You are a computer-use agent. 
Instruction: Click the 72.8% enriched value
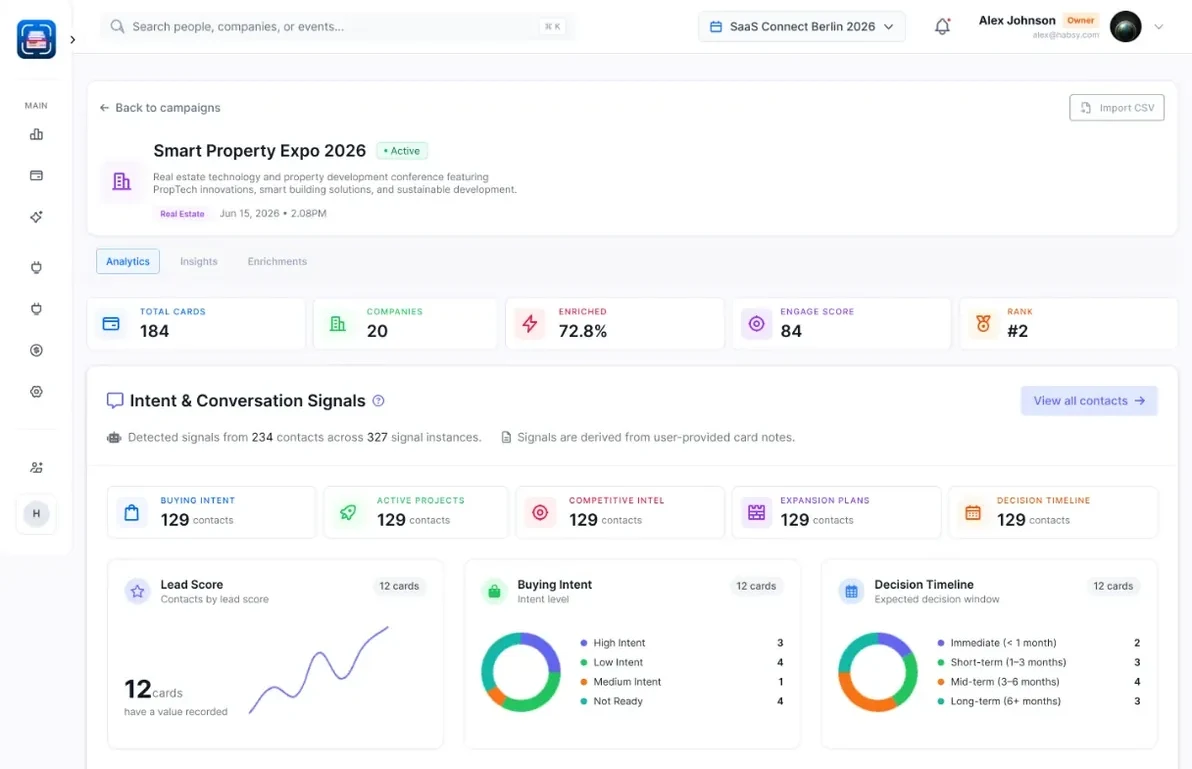pos(582,331)
